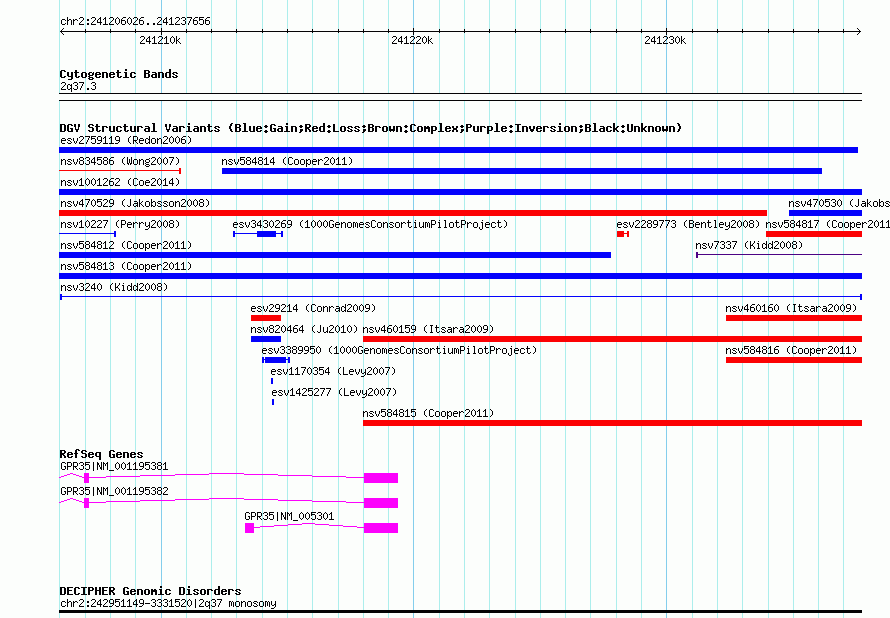
Task: Click the large exon of GPR35 NM_001195382
Action: coord(381,503)
